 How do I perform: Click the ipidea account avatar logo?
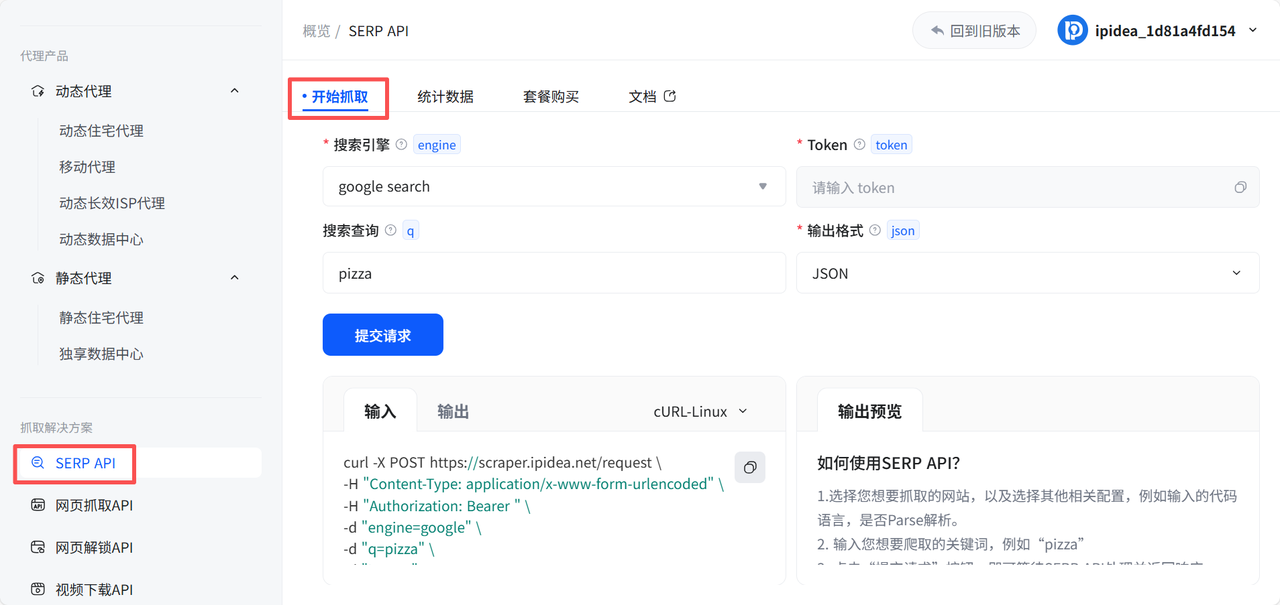pos(1072,30)
